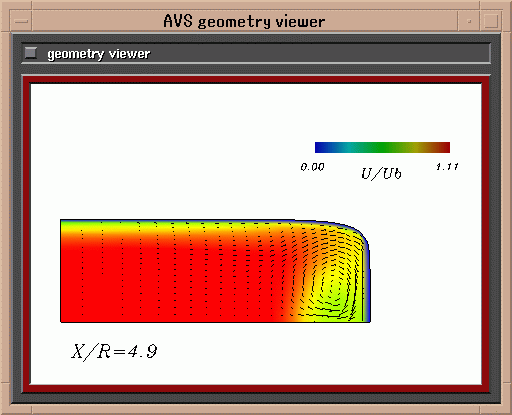Pick the dark red end of color legend
Screen dimensions: 512x415
(x=443, y=147)
